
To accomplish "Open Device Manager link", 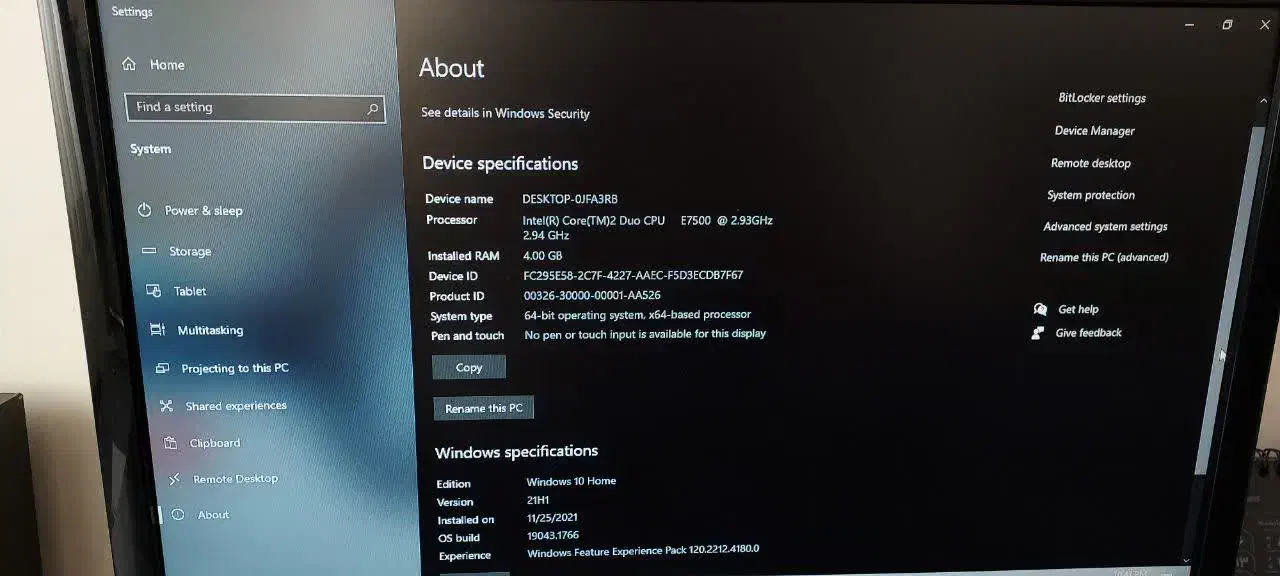I will (1095, 131).
